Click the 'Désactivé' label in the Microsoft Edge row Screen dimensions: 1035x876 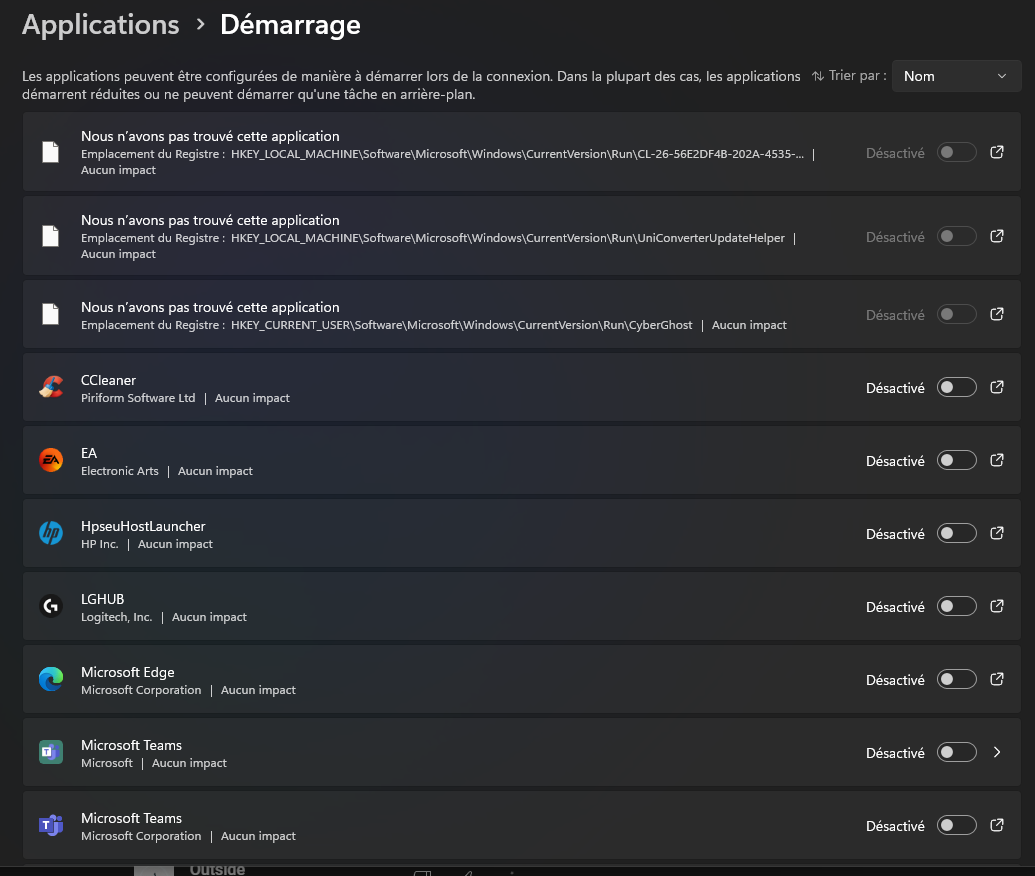(x=895, y=680)
